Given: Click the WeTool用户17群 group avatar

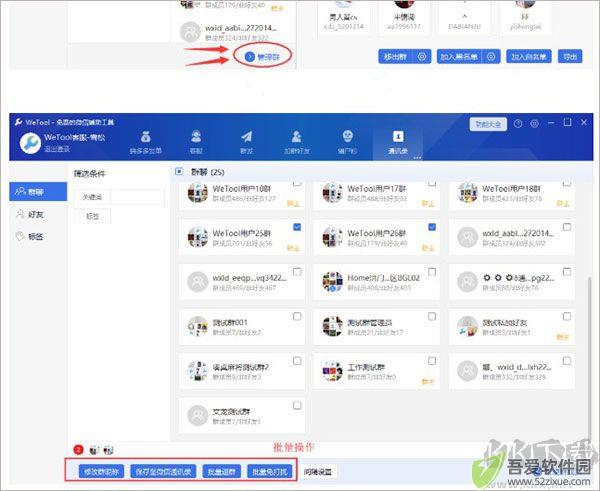Looking at the screenshot, I should tap(333, 193).
